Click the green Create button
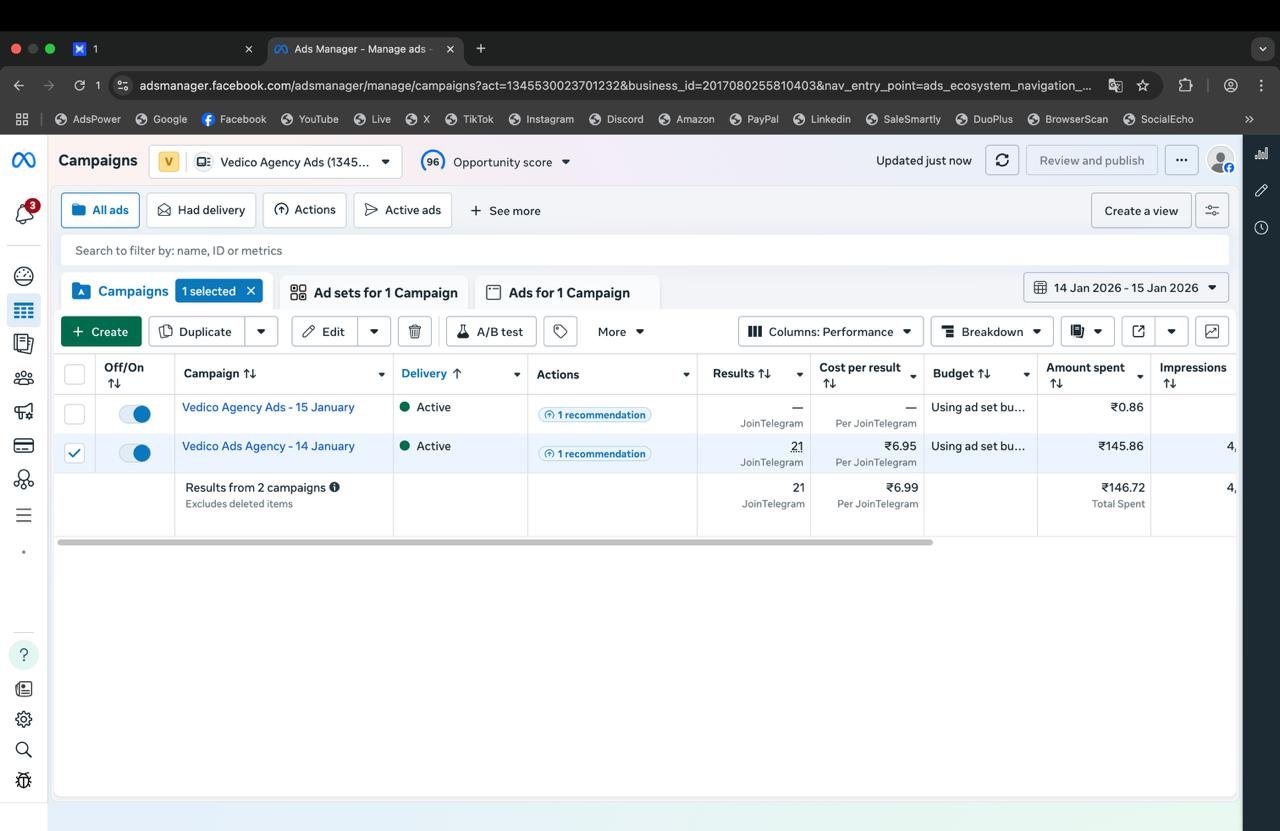Image resolution: width=1280 pixels, height=831 pixels. coord(101,332)
